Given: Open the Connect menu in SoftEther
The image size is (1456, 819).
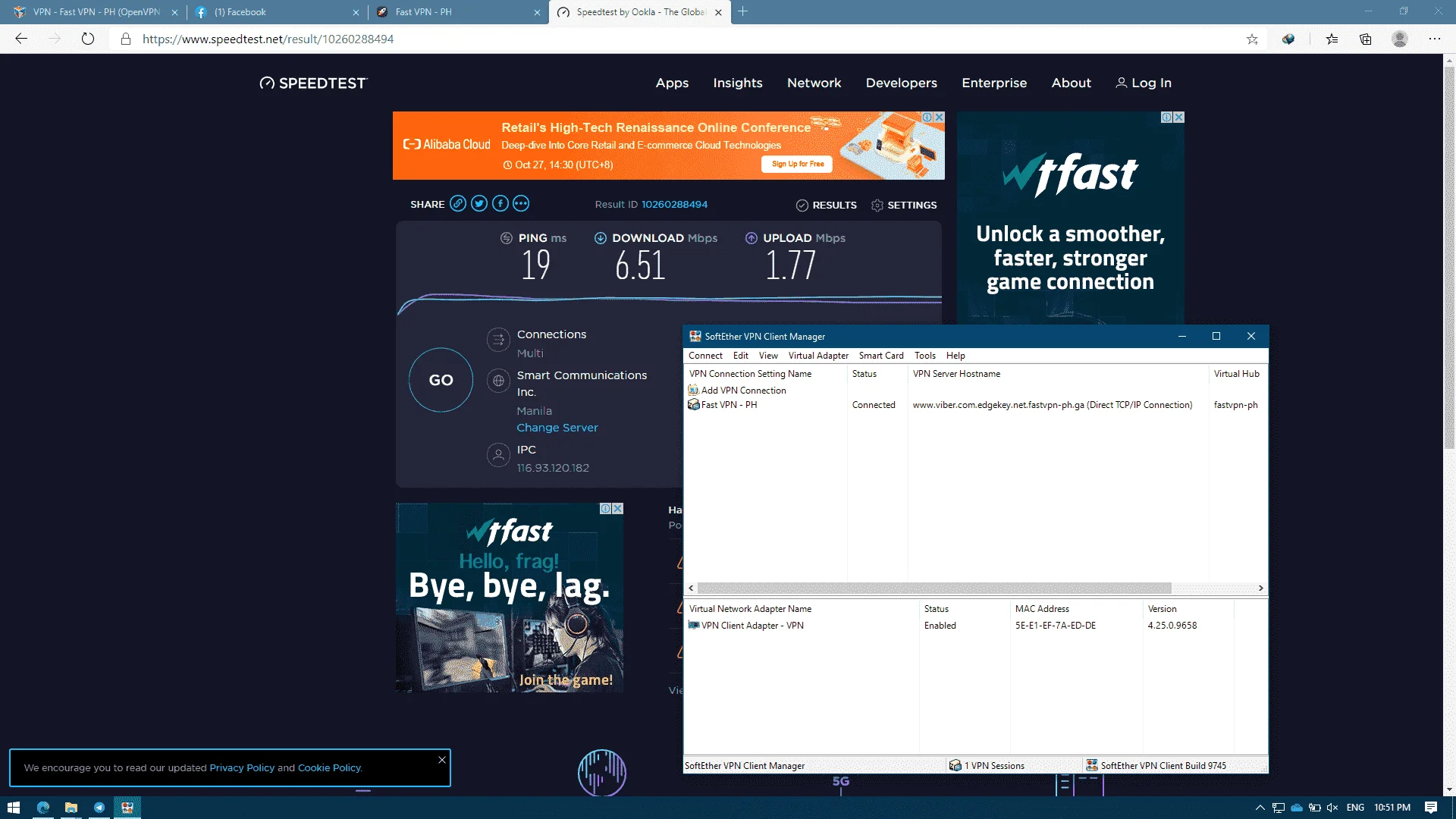Looking at the screenshot, I should click(x=705, y=355).
